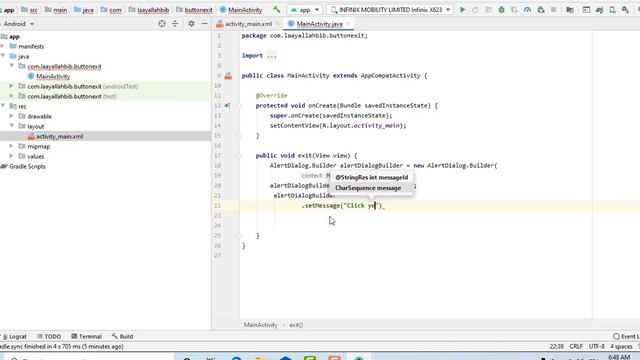Click the gutter icon on line 9
The image size is (640, 360).
coord(228,76)
